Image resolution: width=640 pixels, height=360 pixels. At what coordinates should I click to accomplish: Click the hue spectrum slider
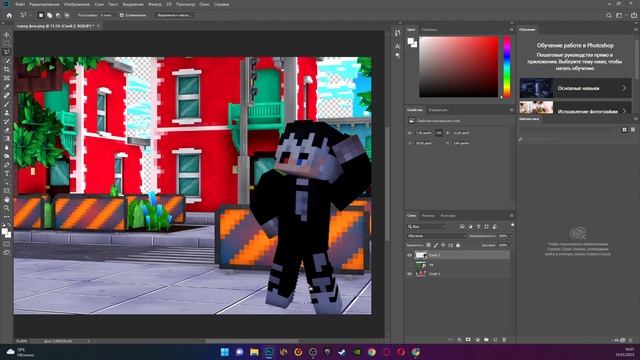[x=507, y=67]
